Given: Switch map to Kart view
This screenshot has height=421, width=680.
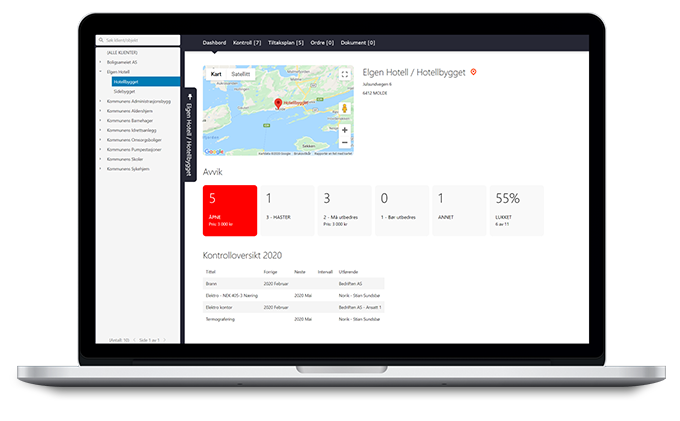Looking at the screenshot, I should coord(216,74).
